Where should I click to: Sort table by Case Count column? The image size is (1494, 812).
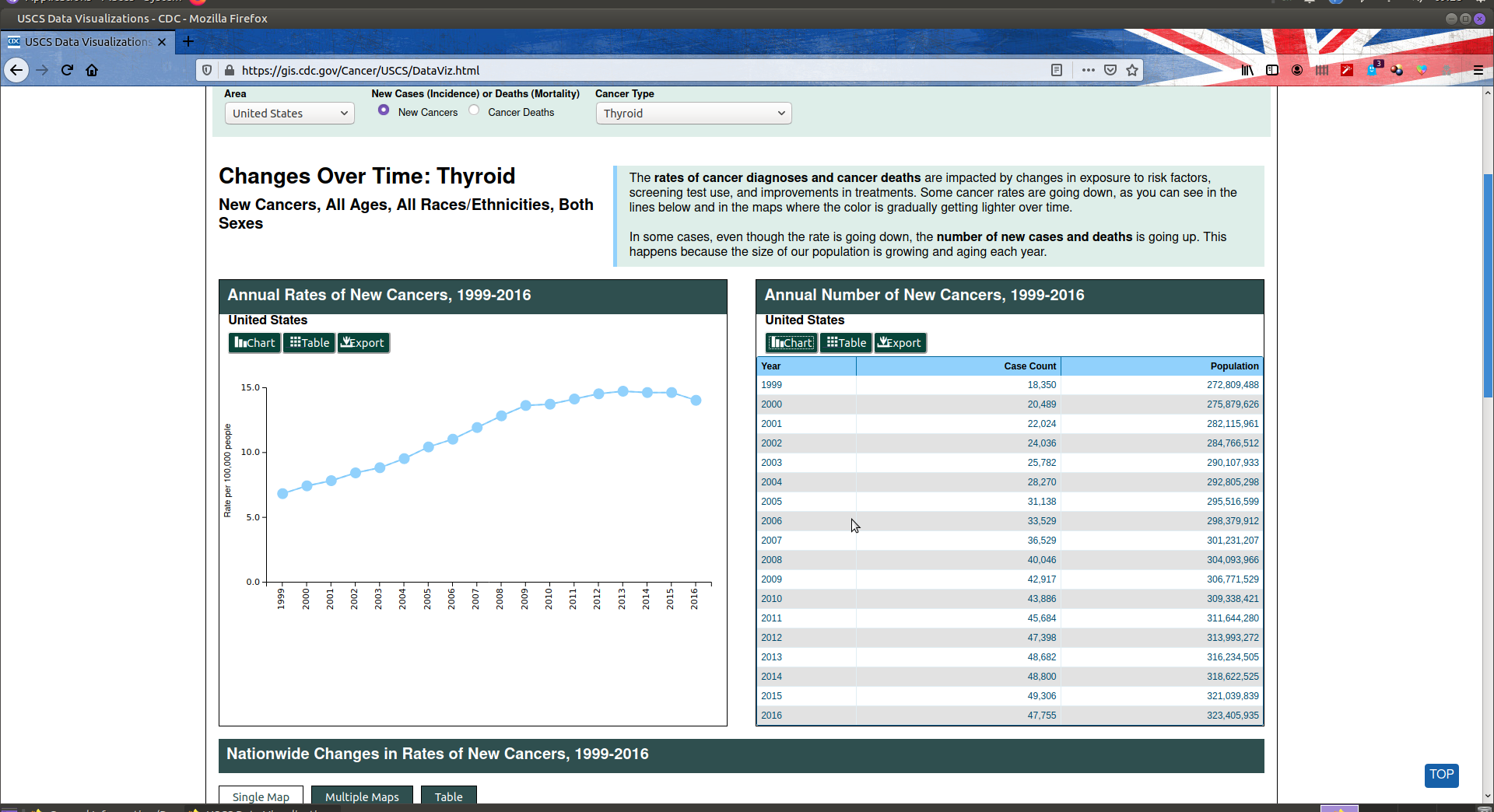click(x=959, y=366)
